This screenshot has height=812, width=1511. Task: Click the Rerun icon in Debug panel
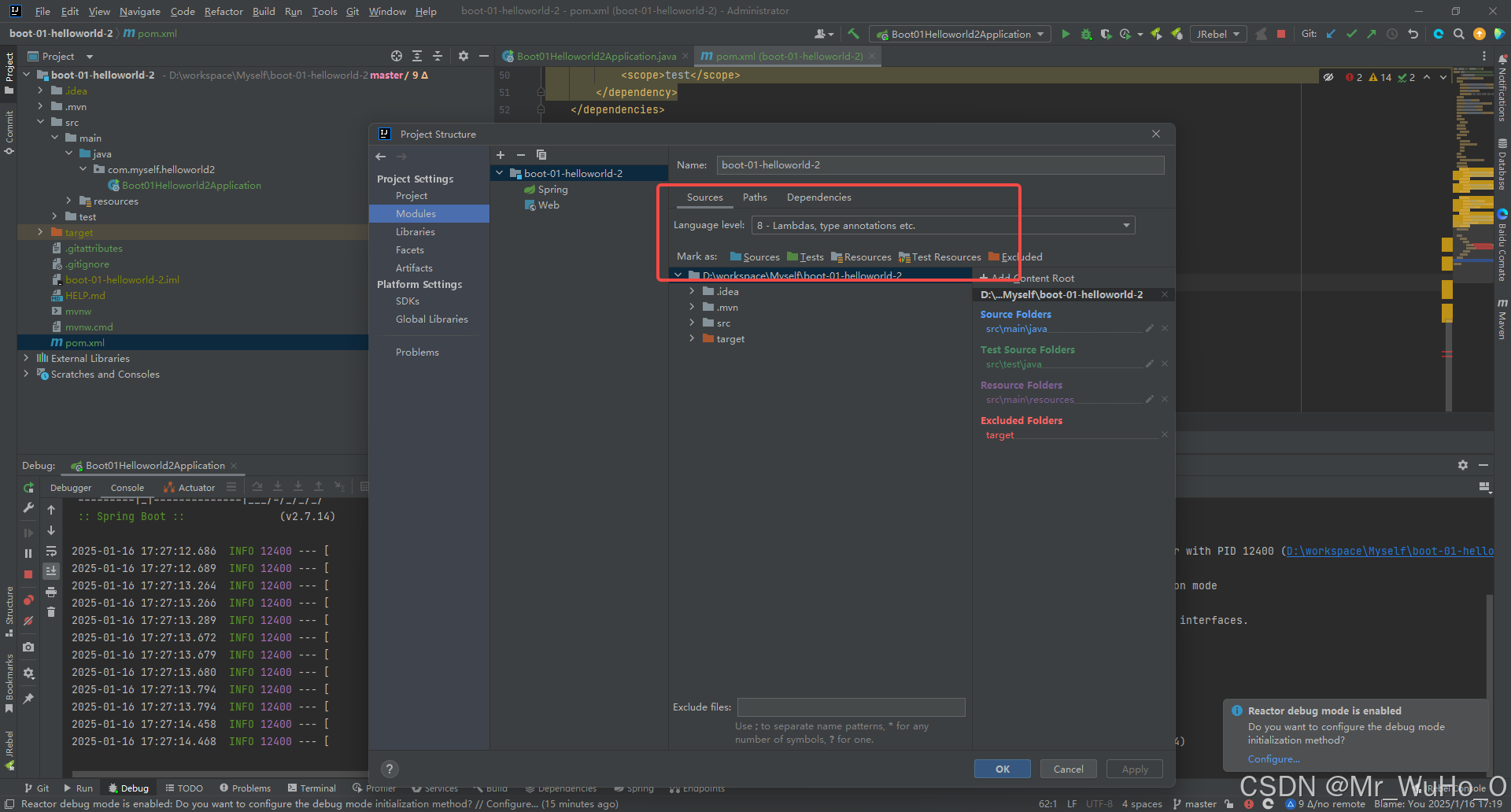tap(28, 488)
